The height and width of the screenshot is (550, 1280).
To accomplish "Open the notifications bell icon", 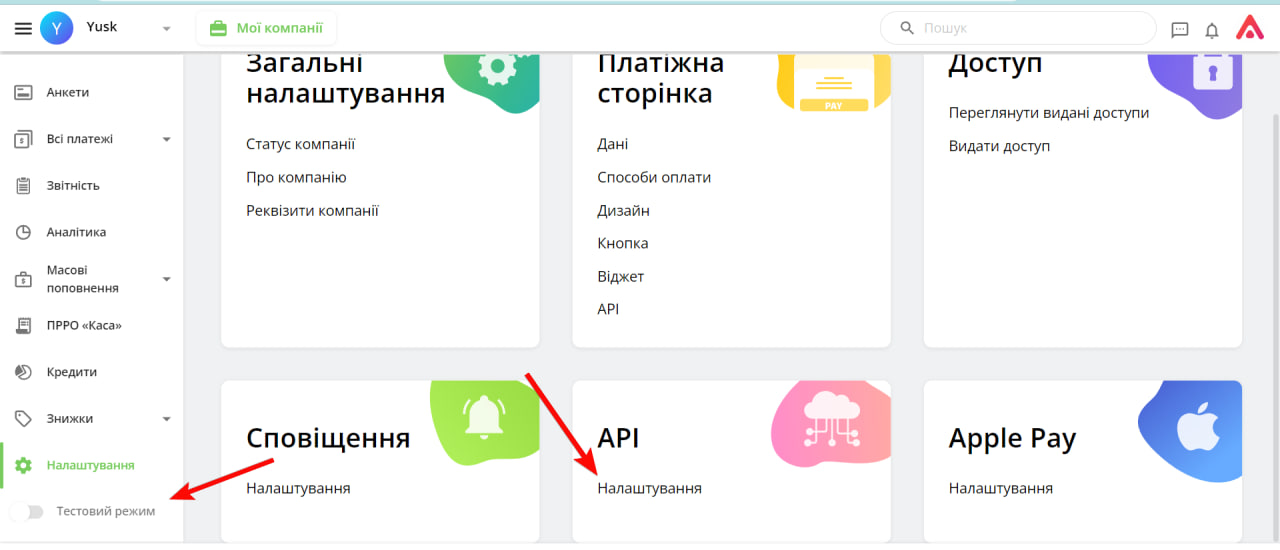I will coord(1212,30).
